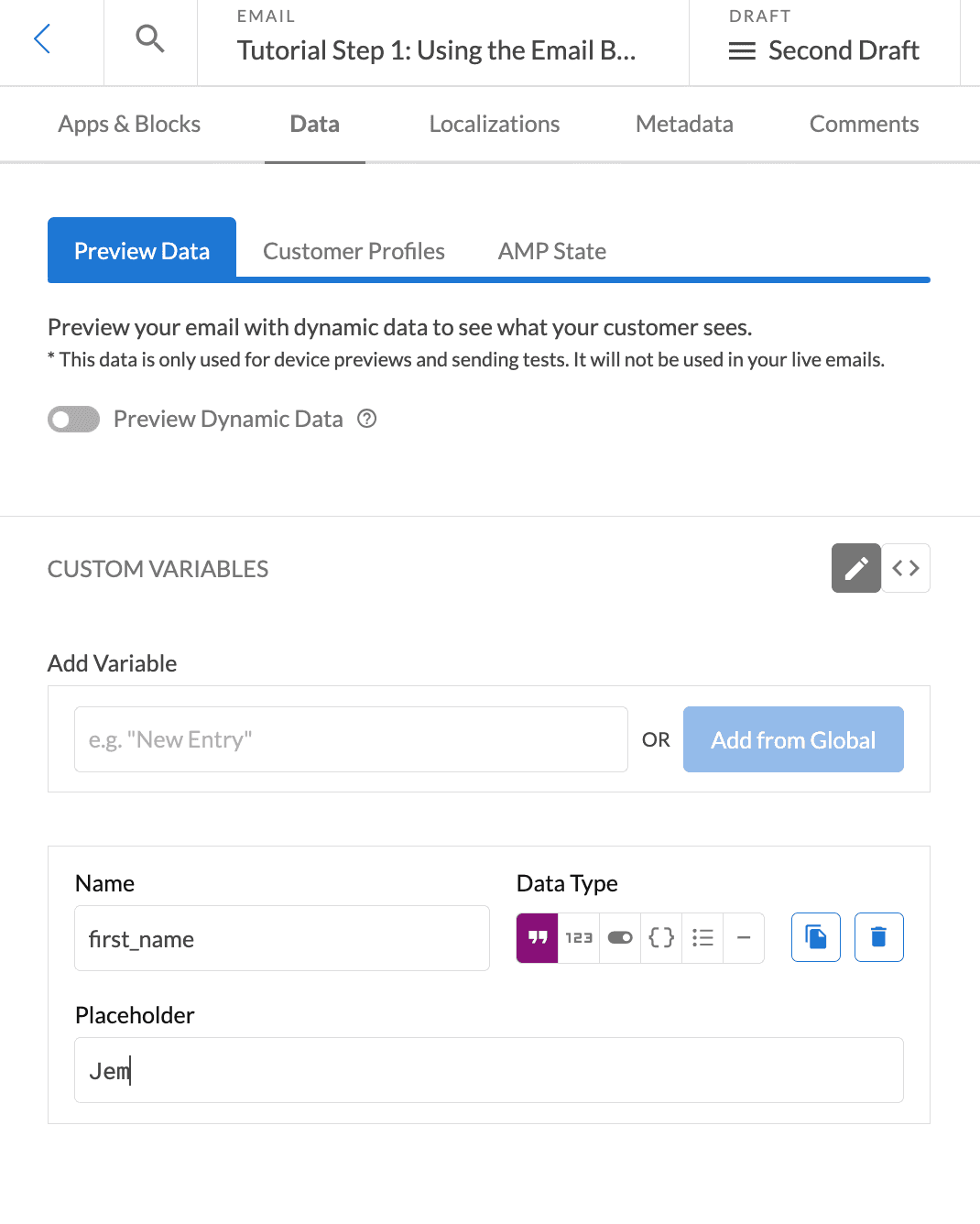Open the Apps & Blocks tab
The width and height of the screenshot is (980, 1224).
pyautogui.click(x=129, y=125)
